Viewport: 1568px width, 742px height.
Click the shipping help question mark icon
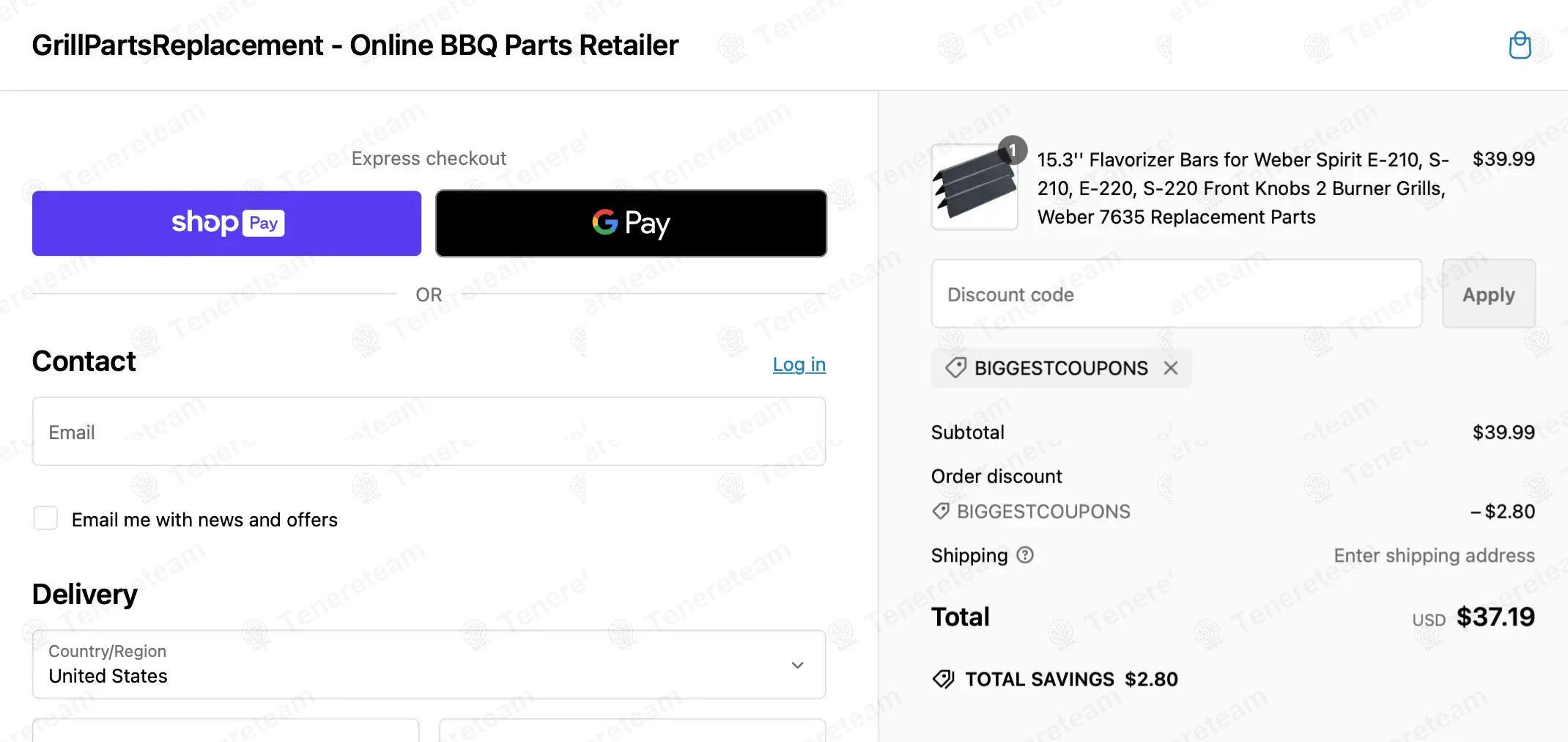click(1025, 555)
